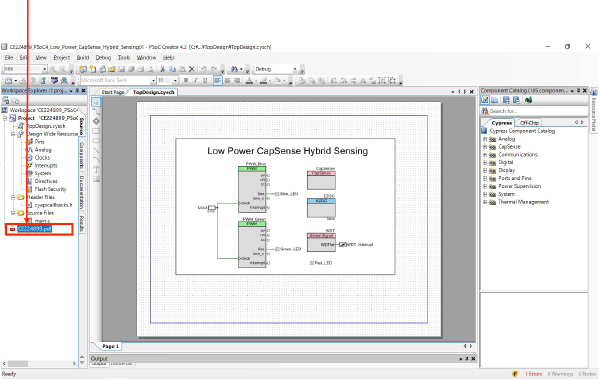Select the Cypress catalog tab
This screenshot has height=380, width=600.
[x=502, y=123]
